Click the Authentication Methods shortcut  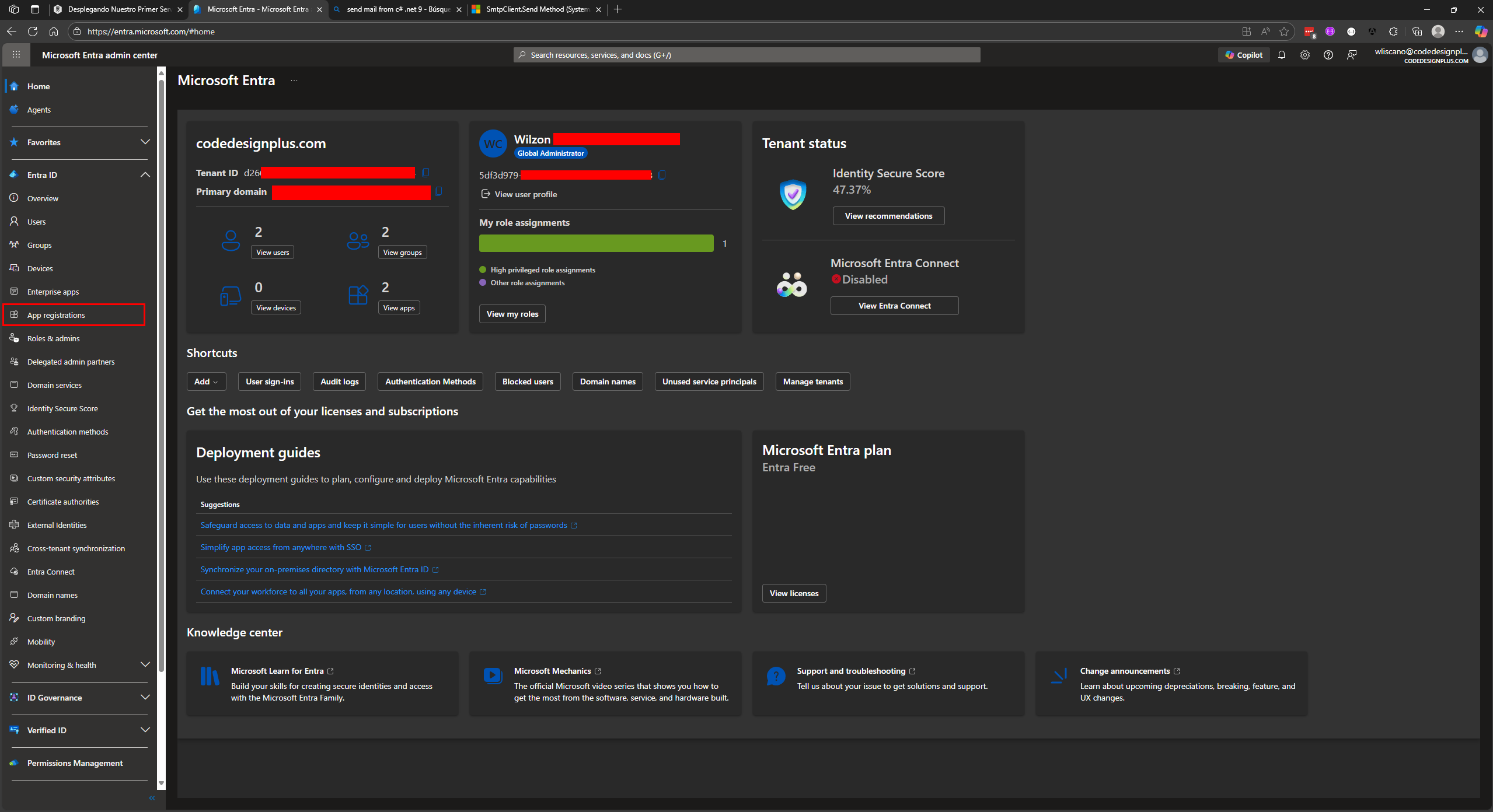(x=430, y=381)
